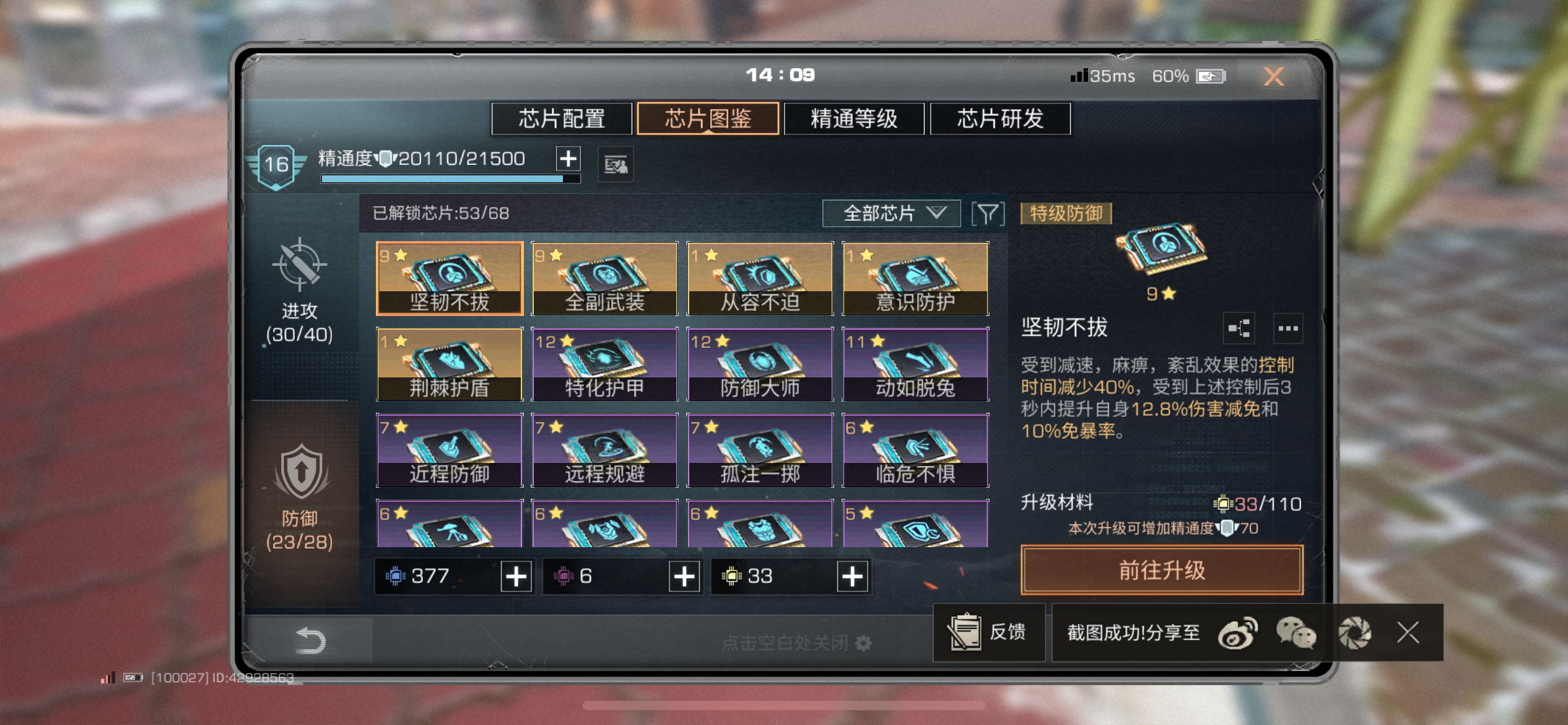This screenshot has width=1568, height=725.
Task: Share the screenshot to Weibo
Action: [1237, 633]
